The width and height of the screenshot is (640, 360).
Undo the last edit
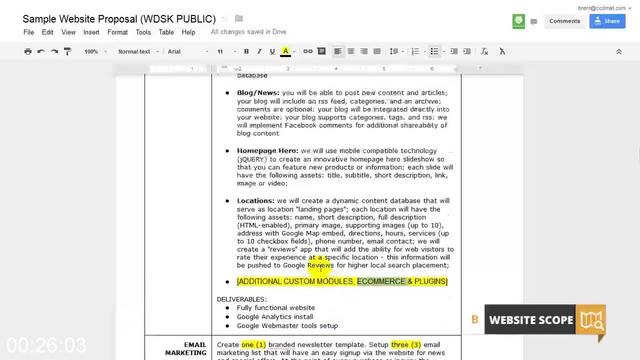click(41, 51)
